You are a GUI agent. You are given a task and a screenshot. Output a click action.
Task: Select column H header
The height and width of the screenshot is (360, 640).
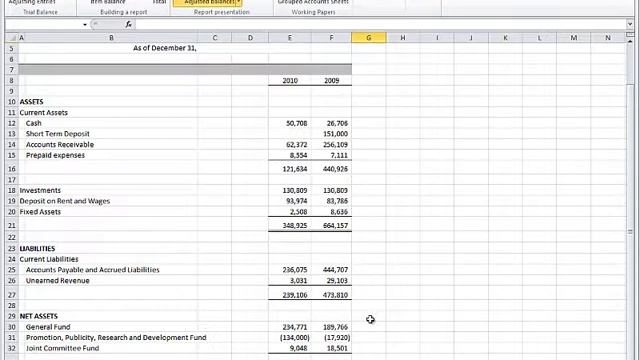point(403,38)
